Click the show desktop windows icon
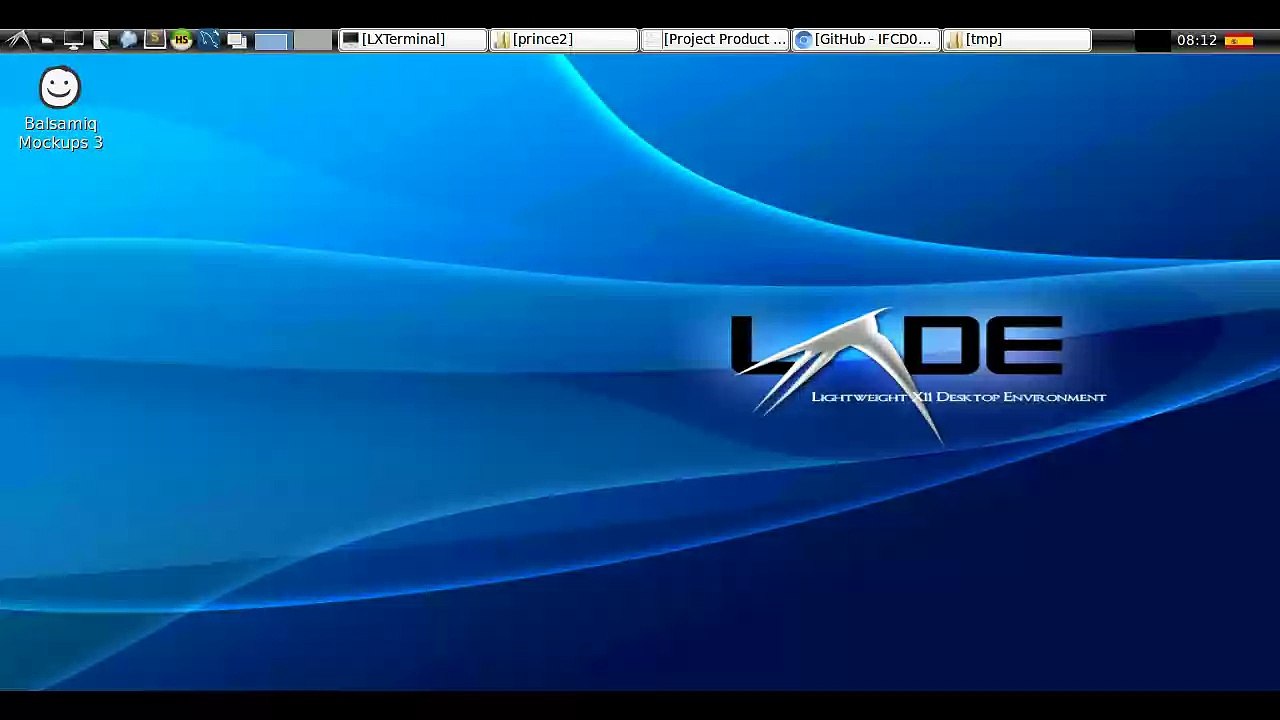 (x=237, y=40)
